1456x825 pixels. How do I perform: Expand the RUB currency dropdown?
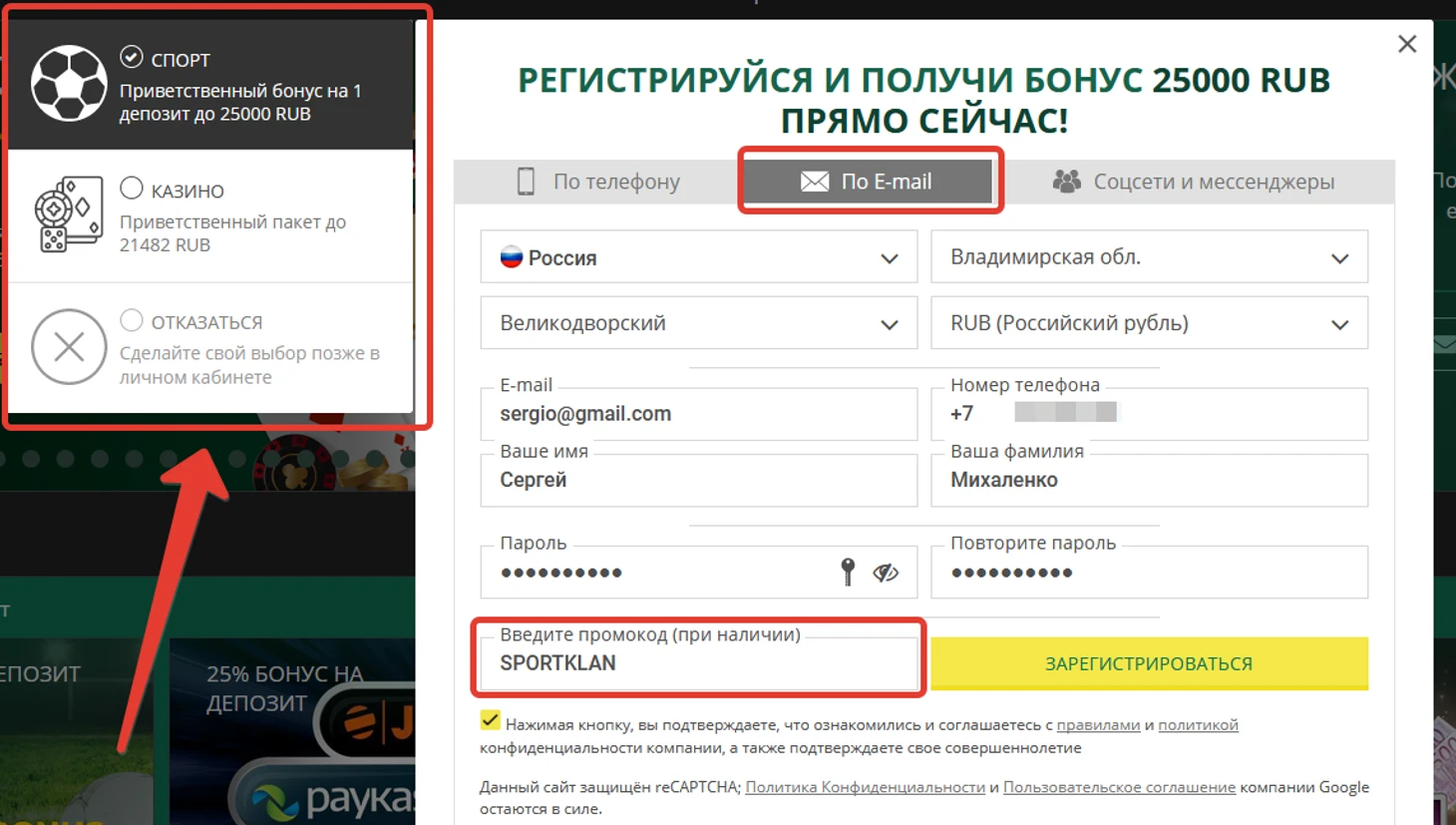point(1150,323)
